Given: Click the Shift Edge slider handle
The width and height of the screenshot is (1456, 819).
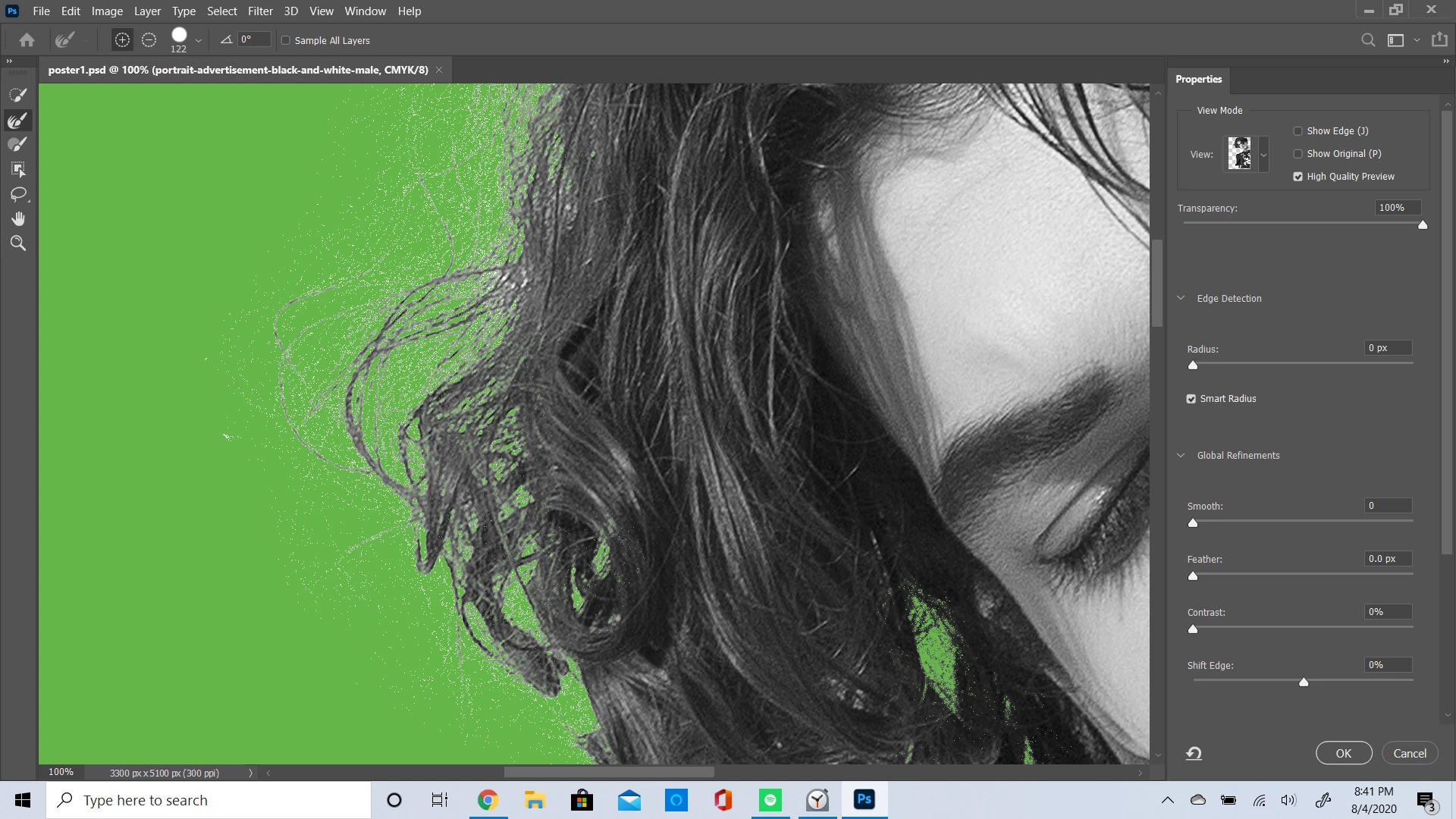Looking at the screenshot, I should click(1304, 682).
